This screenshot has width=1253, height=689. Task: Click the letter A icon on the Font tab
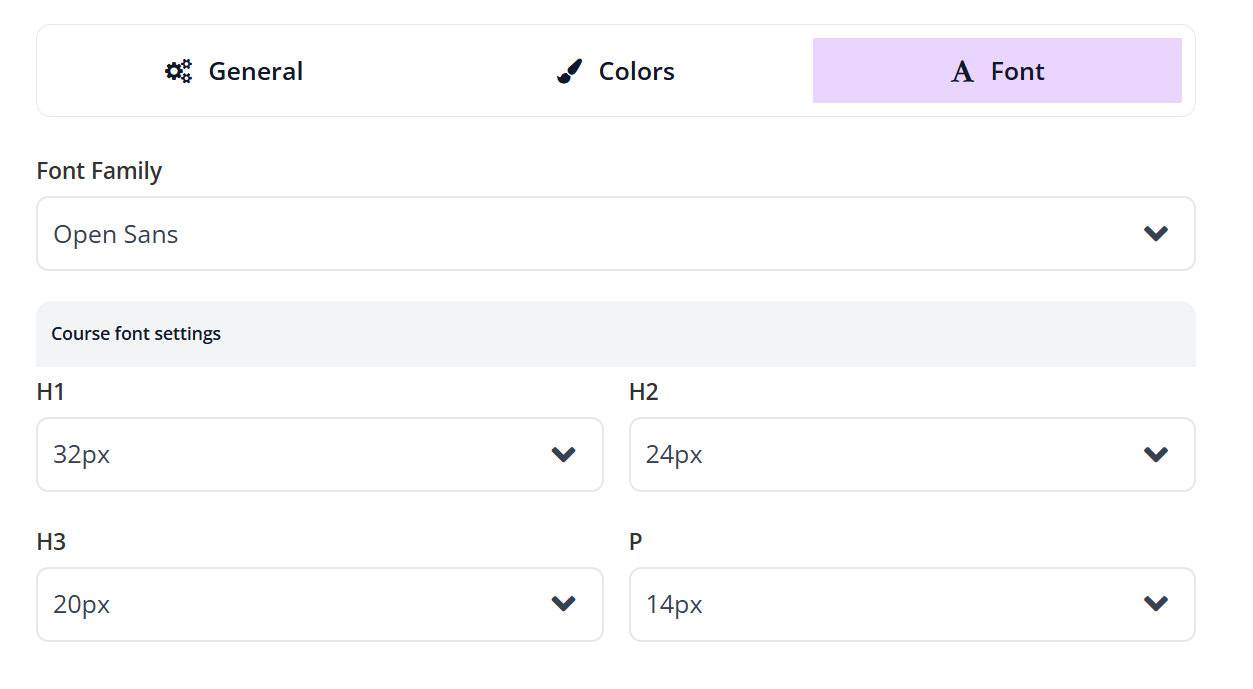(x=961, y=70)
